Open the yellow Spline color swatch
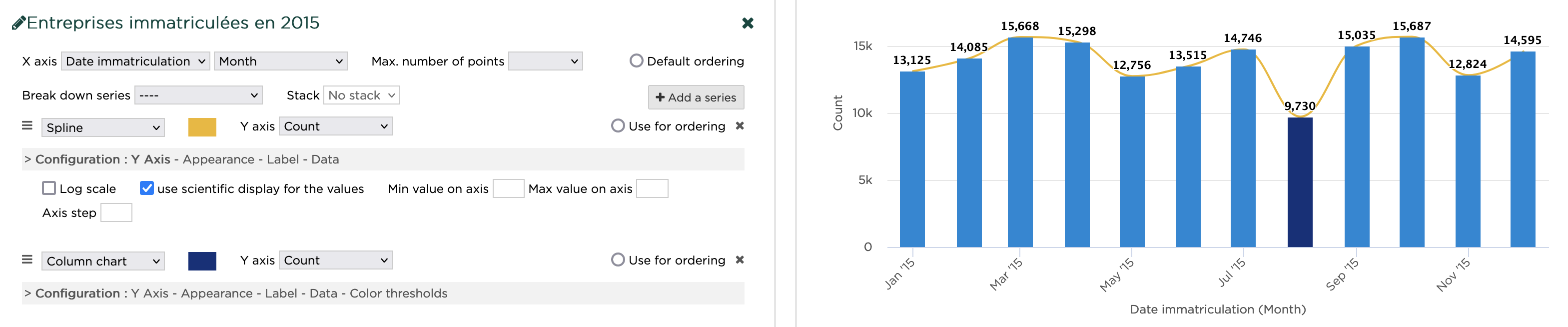1568x327 pixels. [202, 127]
